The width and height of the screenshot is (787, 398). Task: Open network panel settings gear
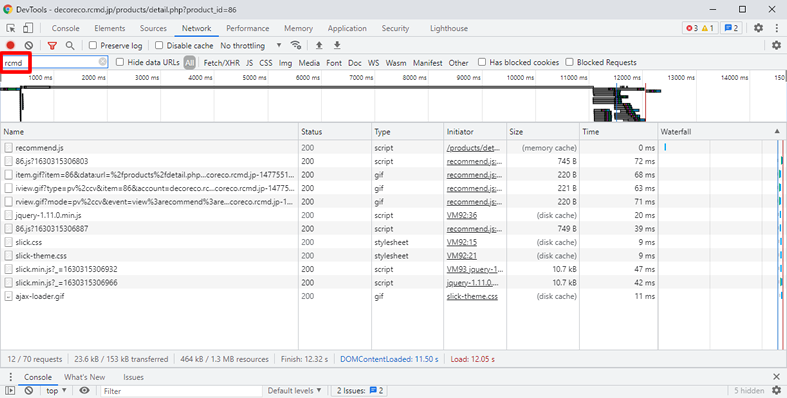(776, 45)
